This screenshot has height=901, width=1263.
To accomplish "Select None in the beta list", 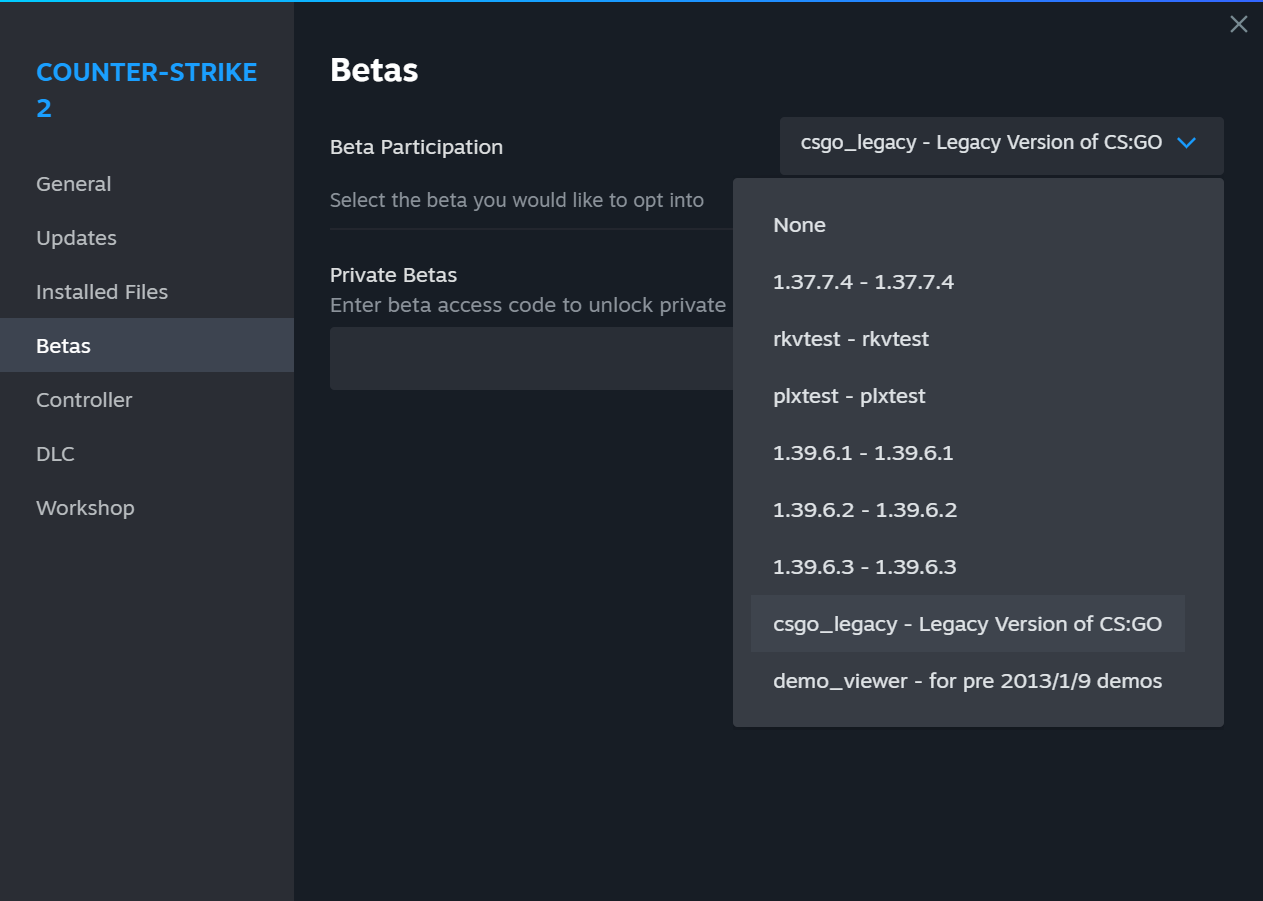I will click(799, 225).
